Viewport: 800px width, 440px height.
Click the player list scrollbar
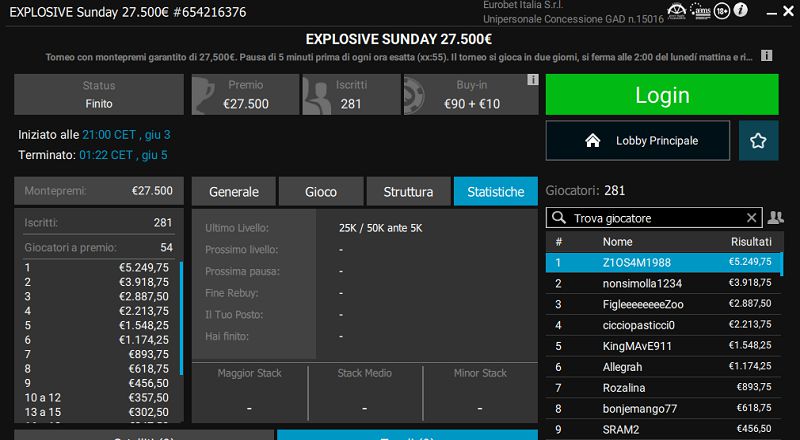[x=782, y=264]
